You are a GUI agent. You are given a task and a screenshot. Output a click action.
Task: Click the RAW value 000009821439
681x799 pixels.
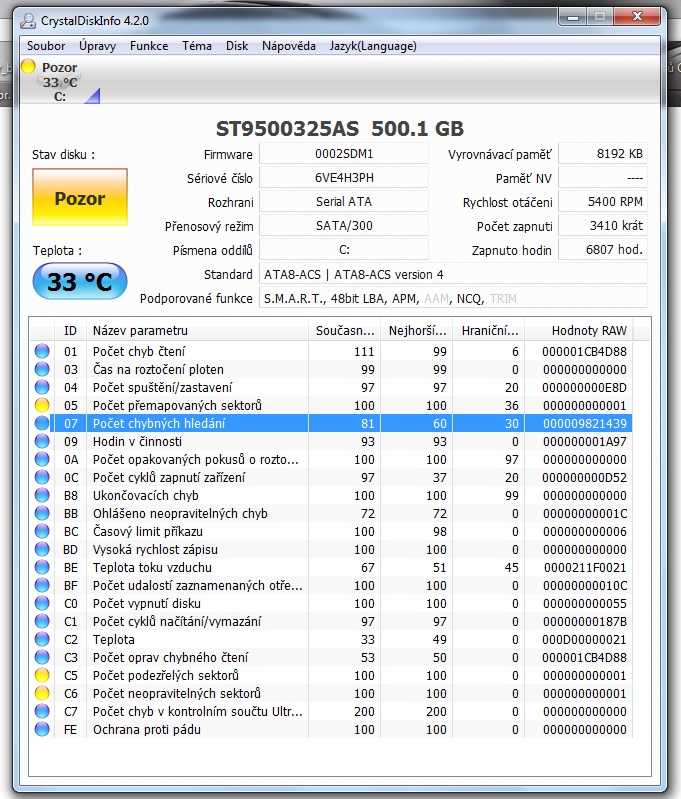pos(585,423)
